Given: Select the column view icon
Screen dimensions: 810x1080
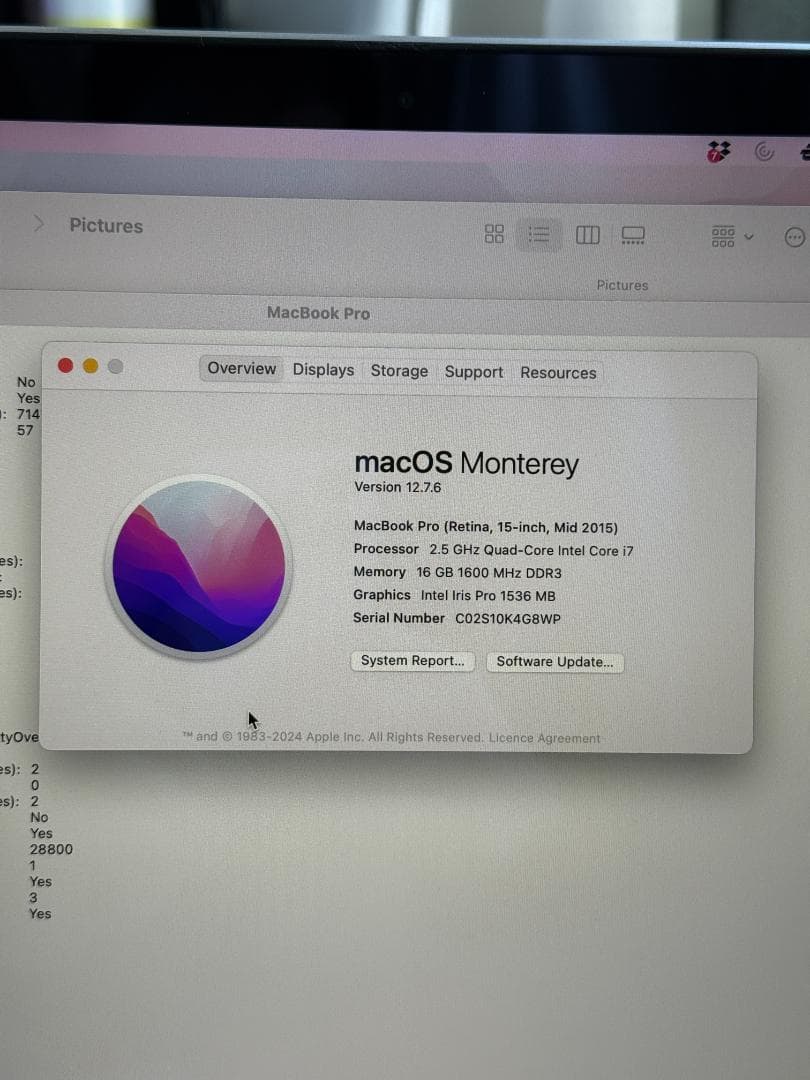Looking at the screenshot, I should click(587, 234).
